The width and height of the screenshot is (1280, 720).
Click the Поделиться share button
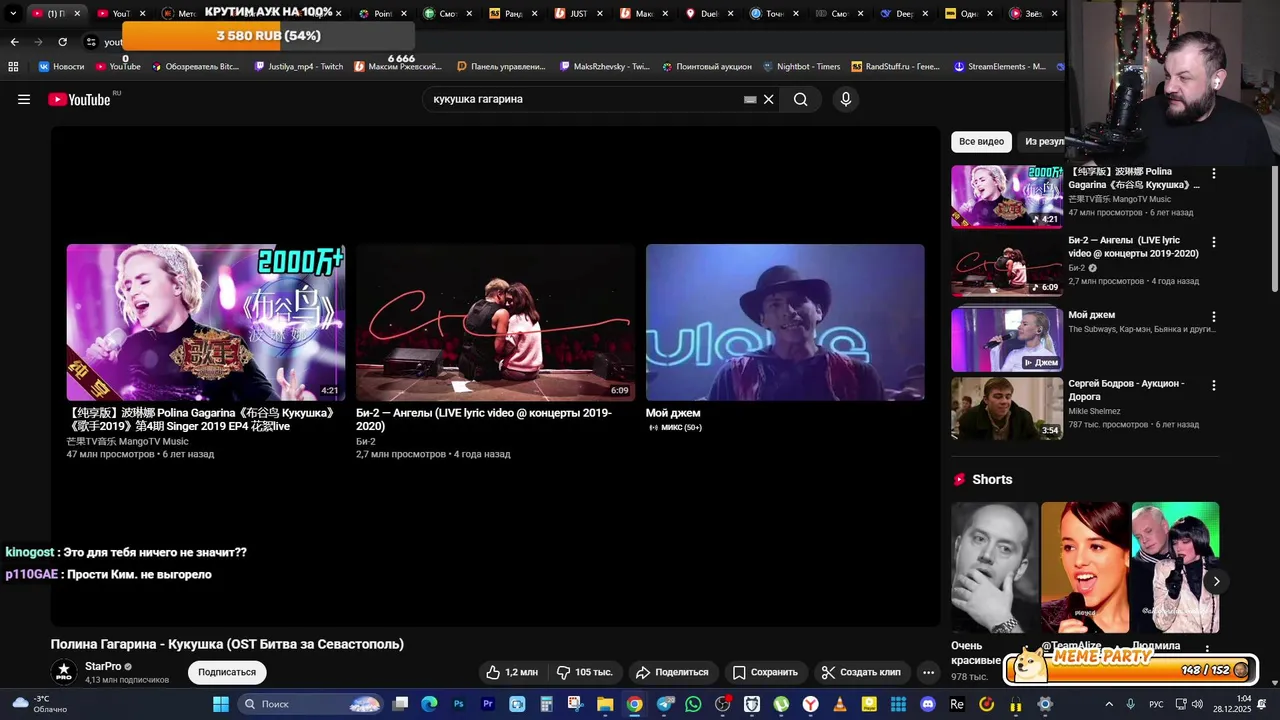click(672, 672)
